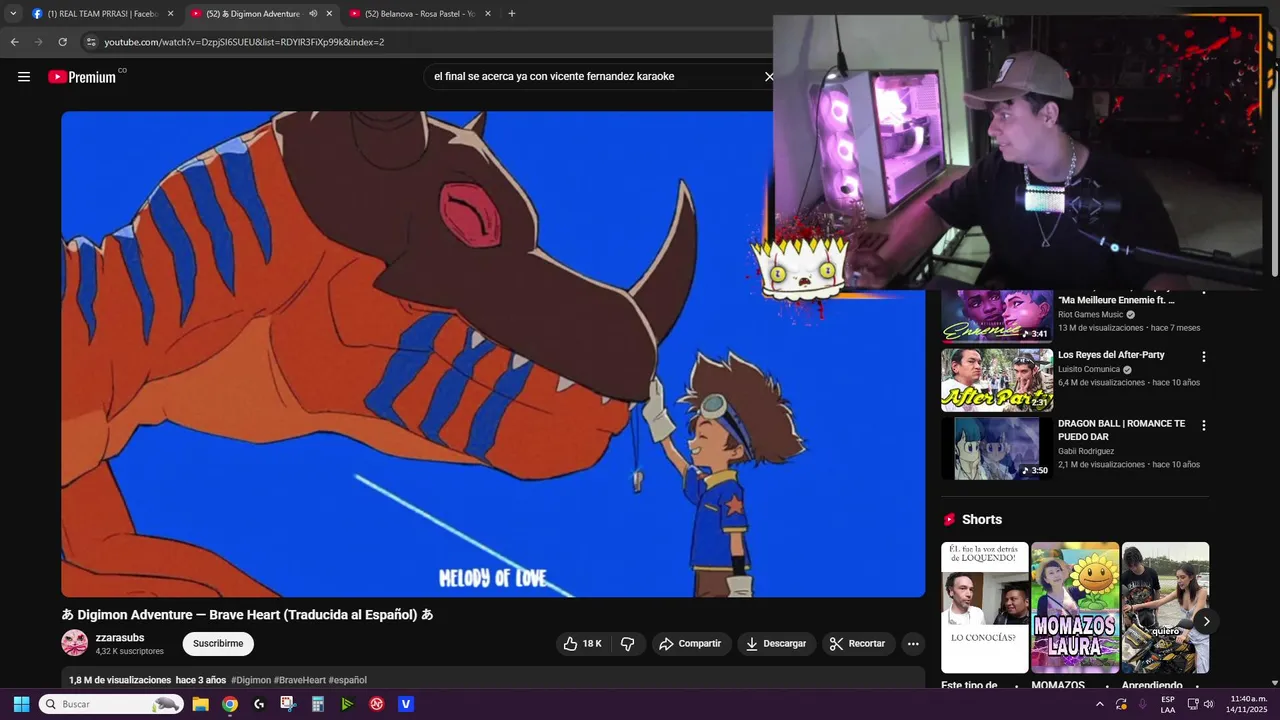Open the YouTube guide hamburger menu

coord(24,77)
